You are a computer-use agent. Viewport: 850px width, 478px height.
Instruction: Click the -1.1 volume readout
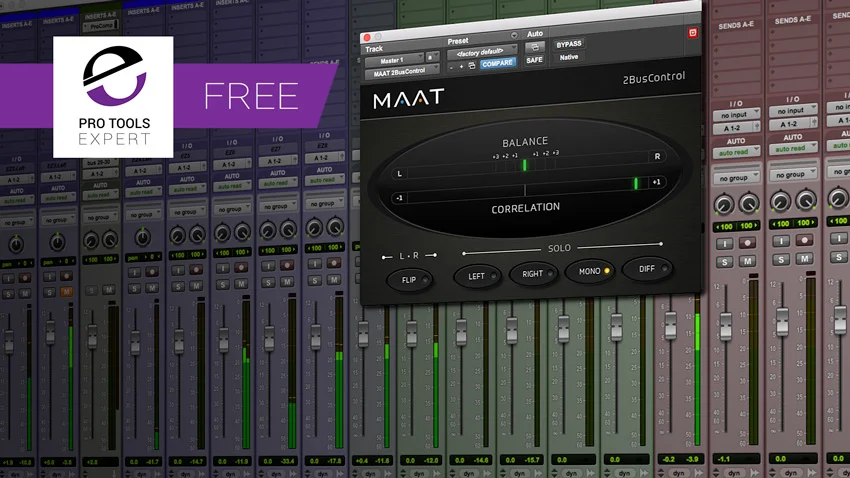724,459
